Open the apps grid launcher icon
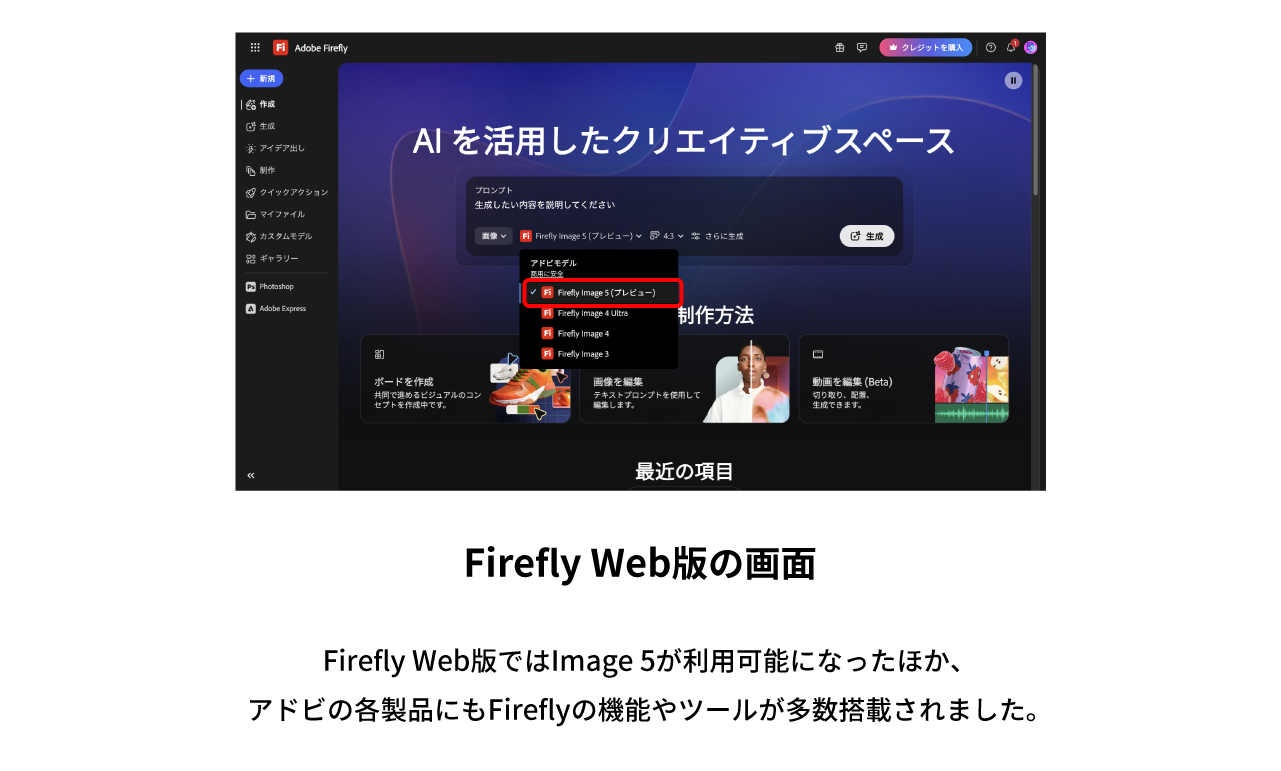 [255, 47]
